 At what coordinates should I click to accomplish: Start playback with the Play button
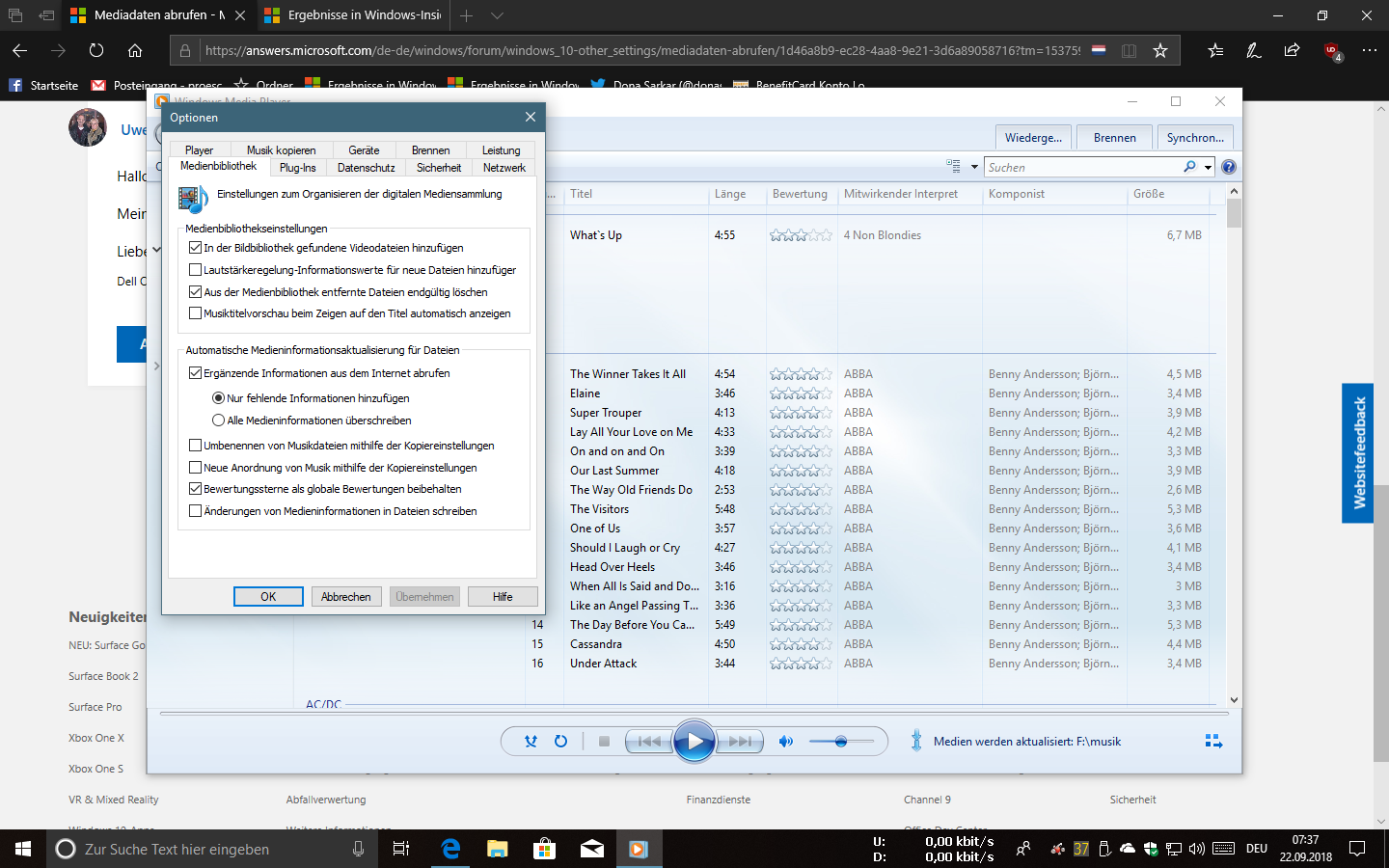point(694,742)
